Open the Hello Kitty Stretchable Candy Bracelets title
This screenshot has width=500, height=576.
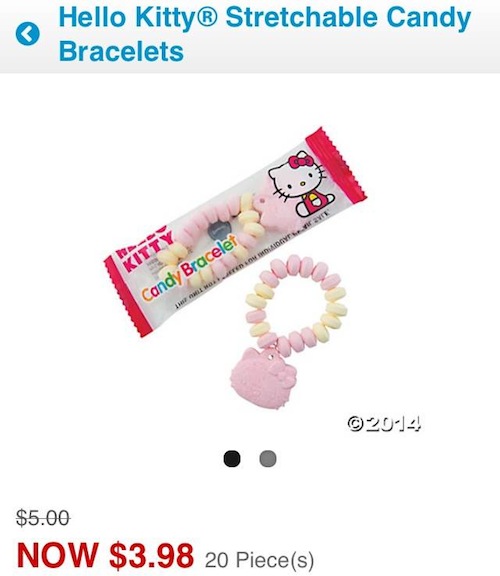(x=265, y=34)
